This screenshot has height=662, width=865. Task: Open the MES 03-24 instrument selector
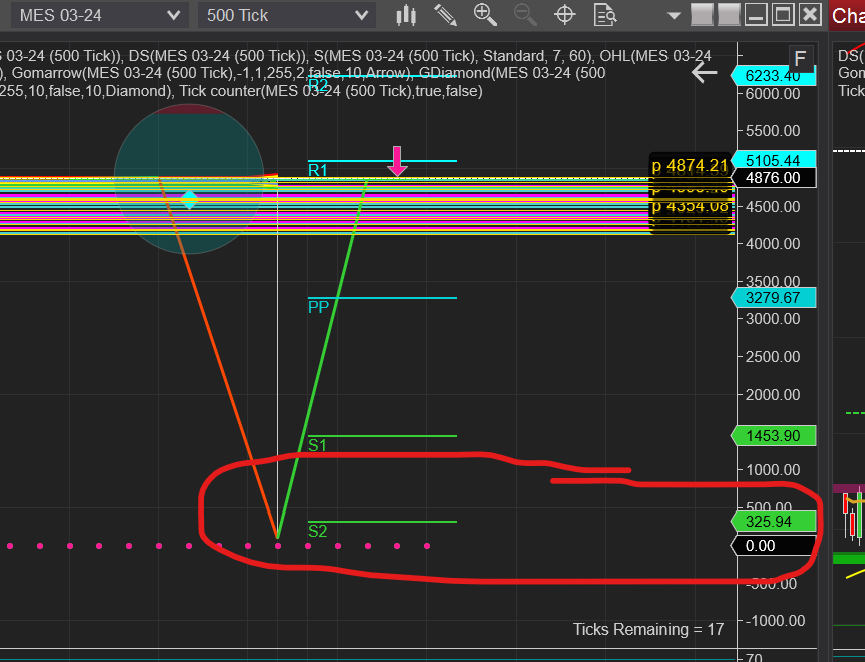coord(100,15)
